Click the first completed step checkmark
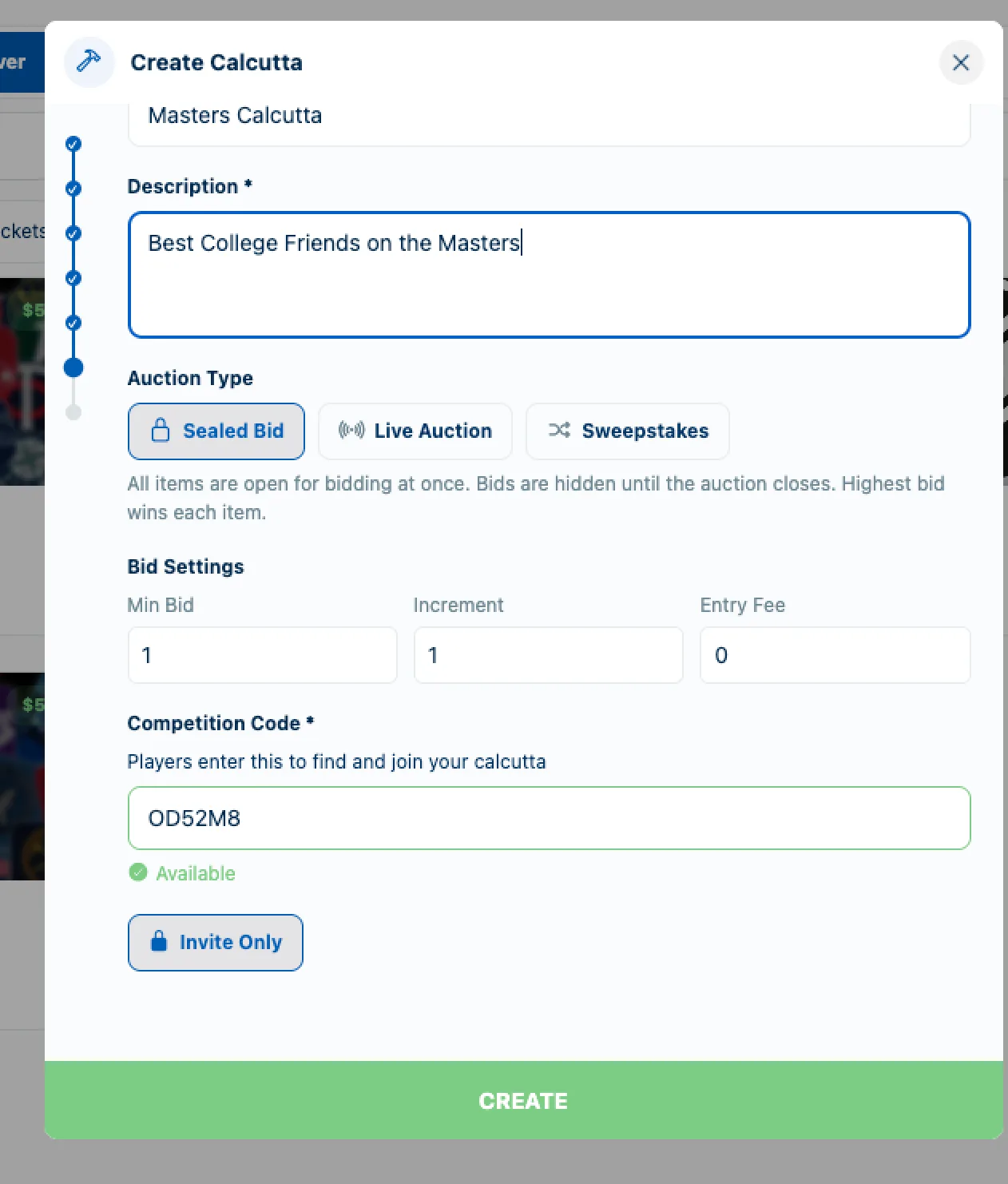The height and width of the screenshot is (1184, 1008). [x=73, y=144]
